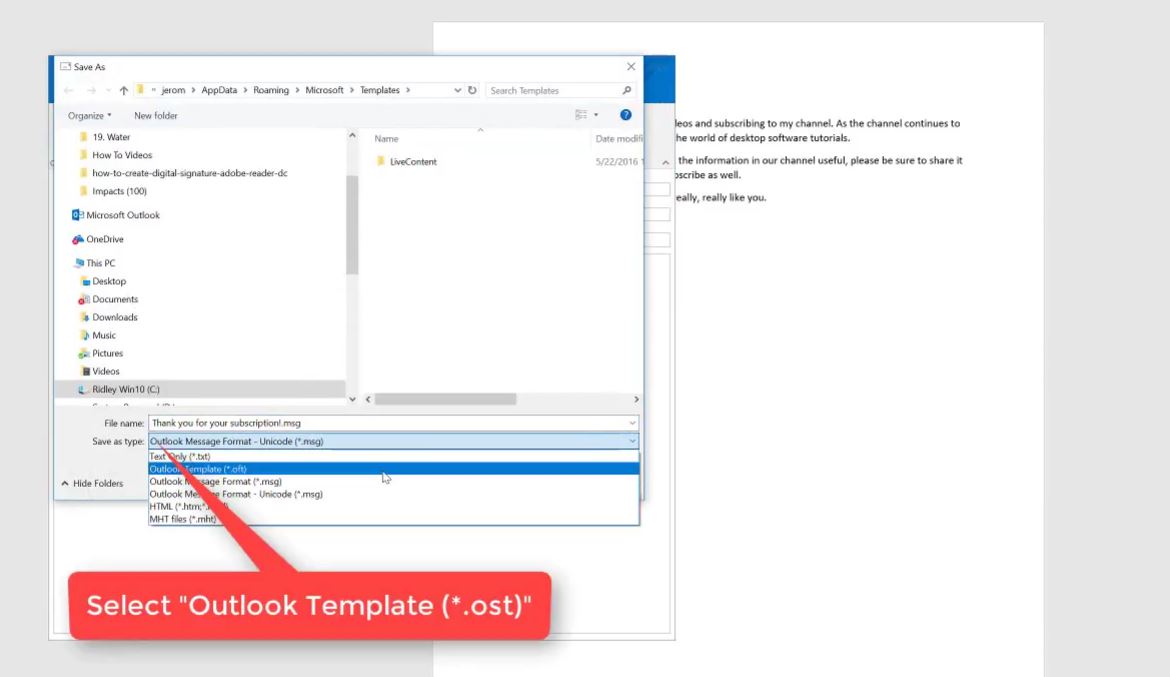
Task: Change view layout icon
Action: point(581,115)
